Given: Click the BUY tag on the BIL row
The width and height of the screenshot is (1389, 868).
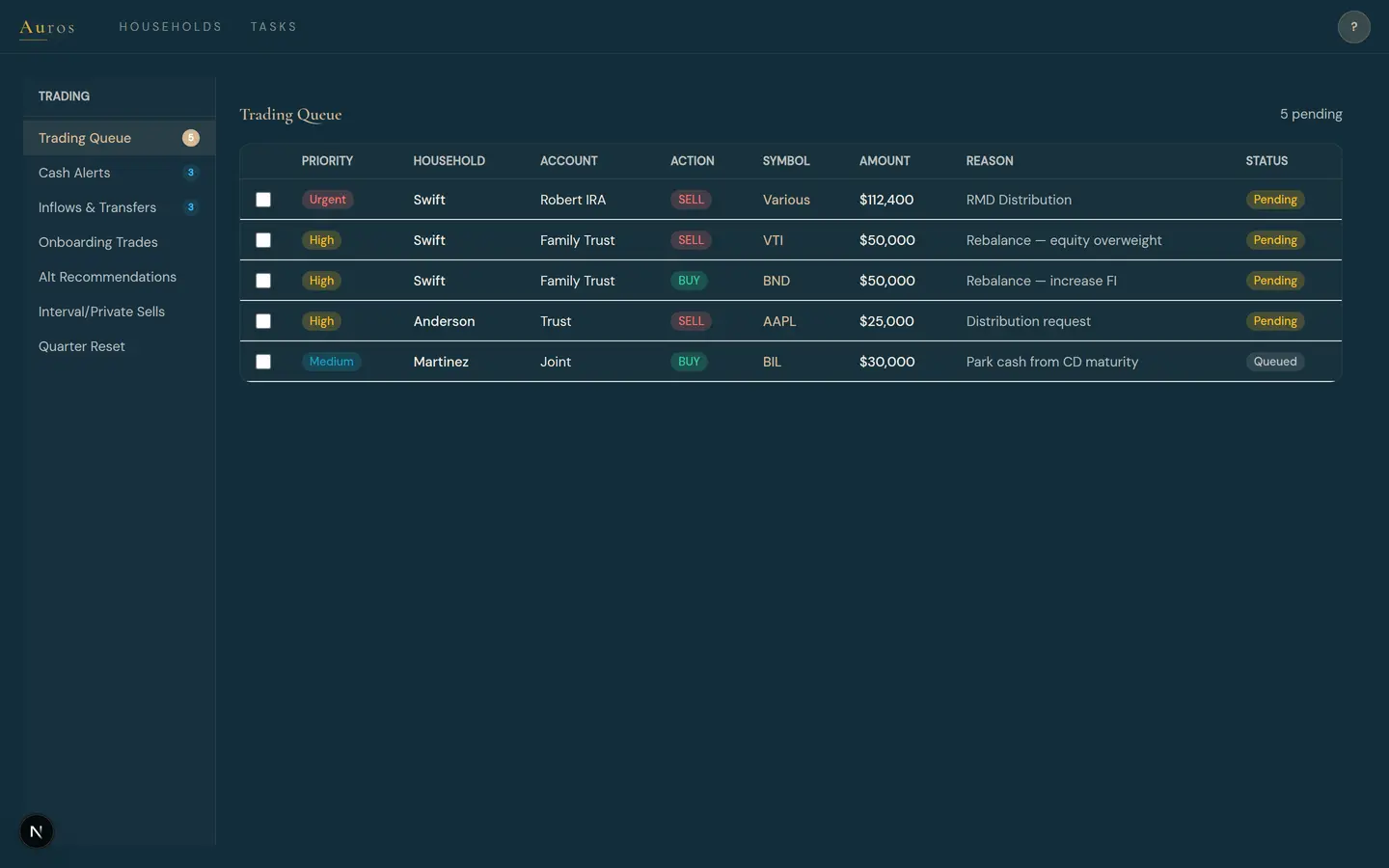Looking at the screenshot, I should point(689,362).
